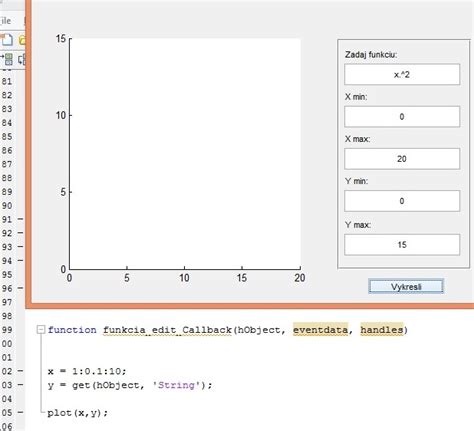Click line number 88 in the editor gutter
Image resolution: width=474 pixels, height=431 pixels.
pos(7,178)
